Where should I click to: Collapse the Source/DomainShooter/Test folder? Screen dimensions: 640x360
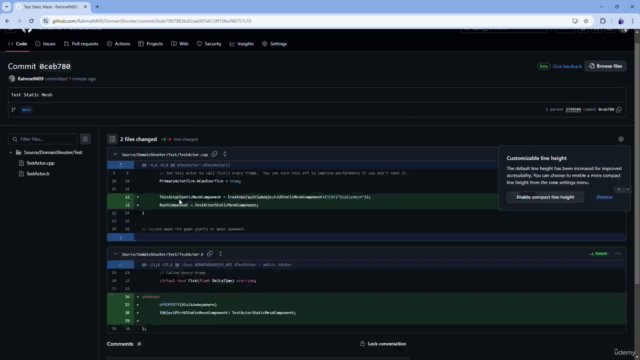coord(11,152)
